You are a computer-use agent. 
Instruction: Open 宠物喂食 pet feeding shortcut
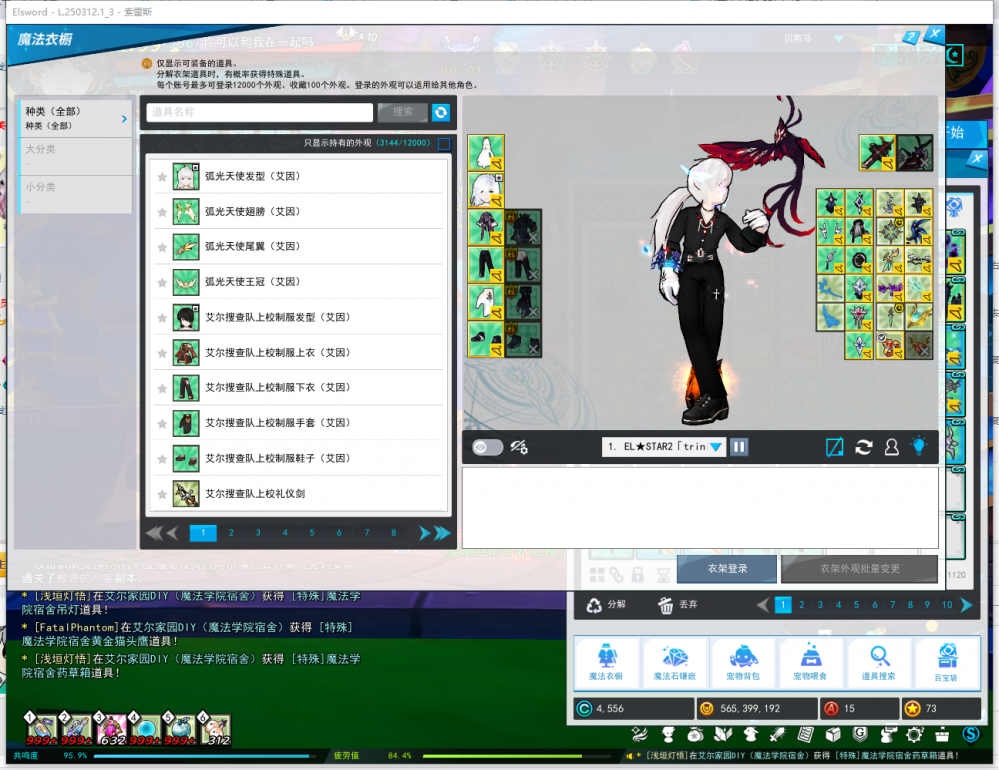(810, 662)
